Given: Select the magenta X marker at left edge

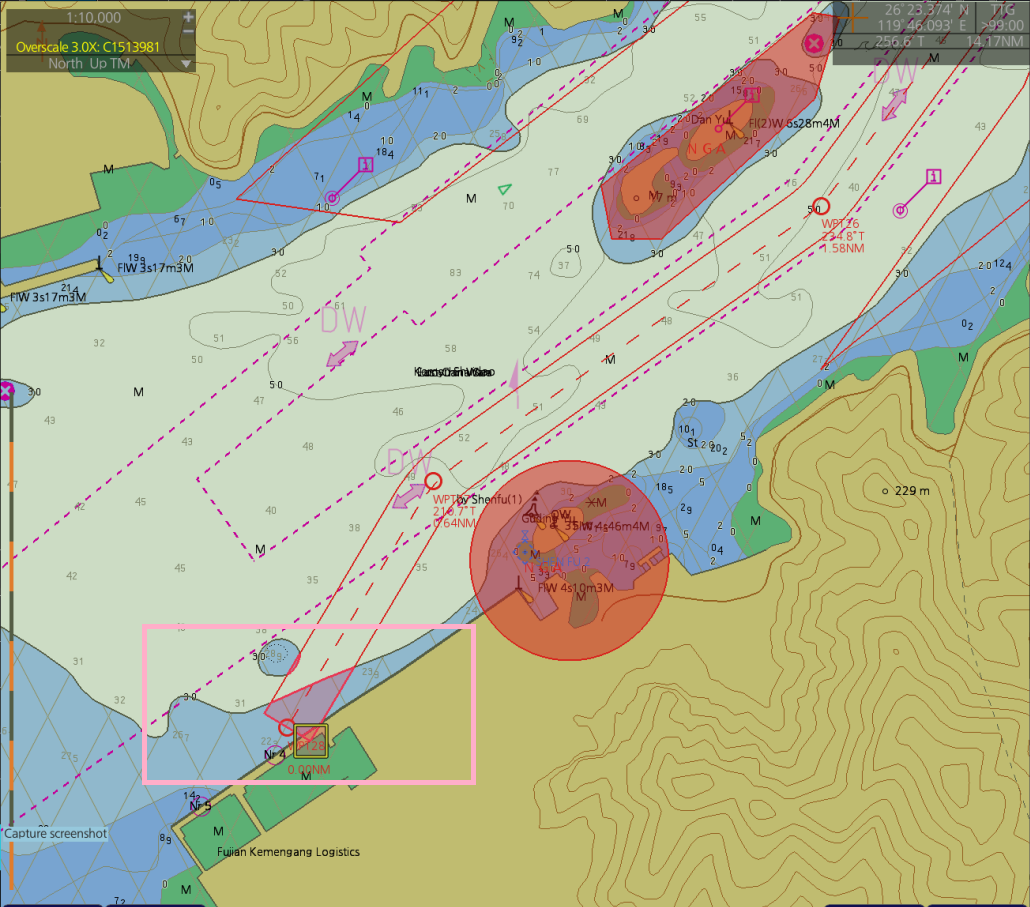Looking at the screenshot, I should [x=6, y=390].
